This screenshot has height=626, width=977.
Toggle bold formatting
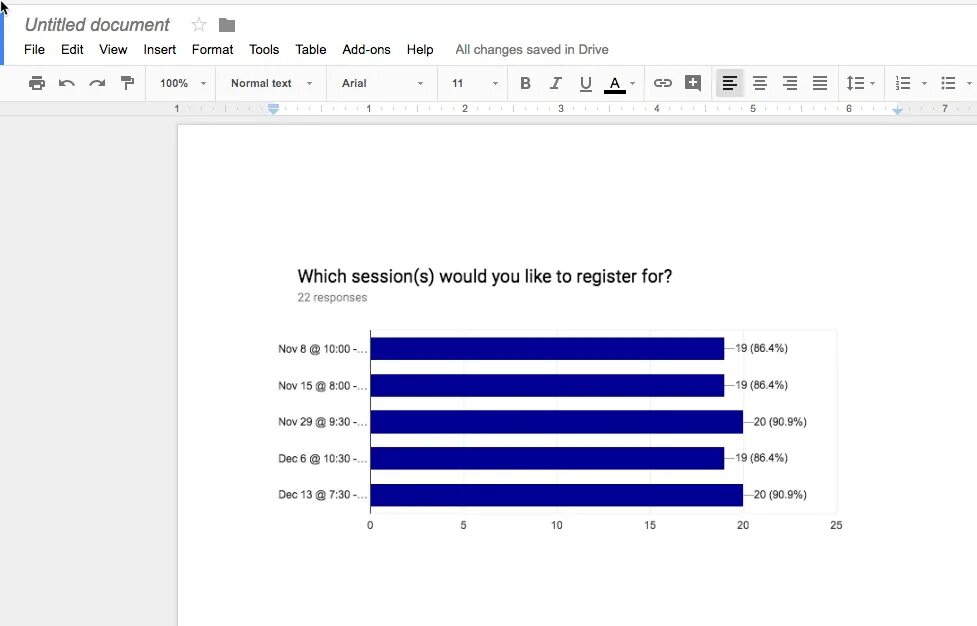tap(525, 83)
